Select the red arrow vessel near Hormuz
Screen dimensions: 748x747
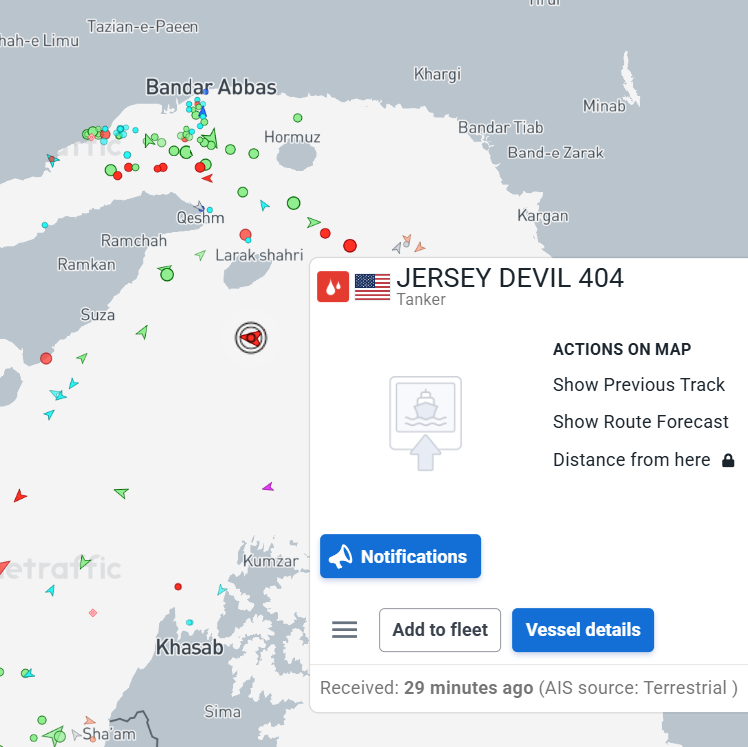click(208, 178)
